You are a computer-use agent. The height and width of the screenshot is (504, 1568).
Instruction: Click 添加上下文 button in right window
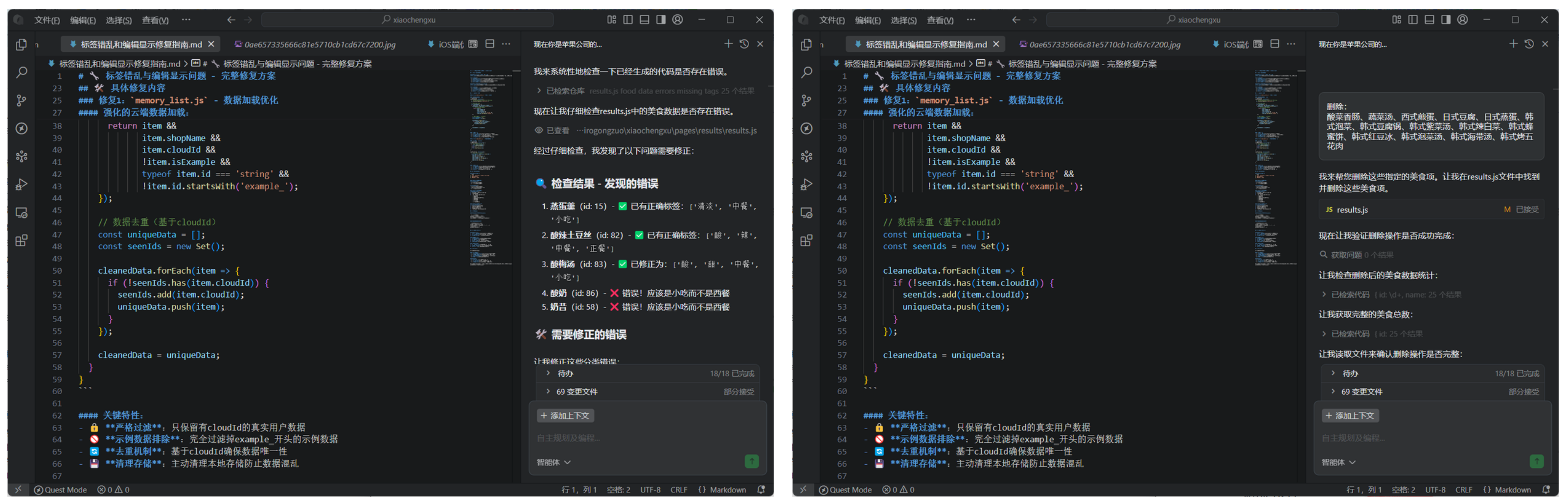coord(1350,416)
